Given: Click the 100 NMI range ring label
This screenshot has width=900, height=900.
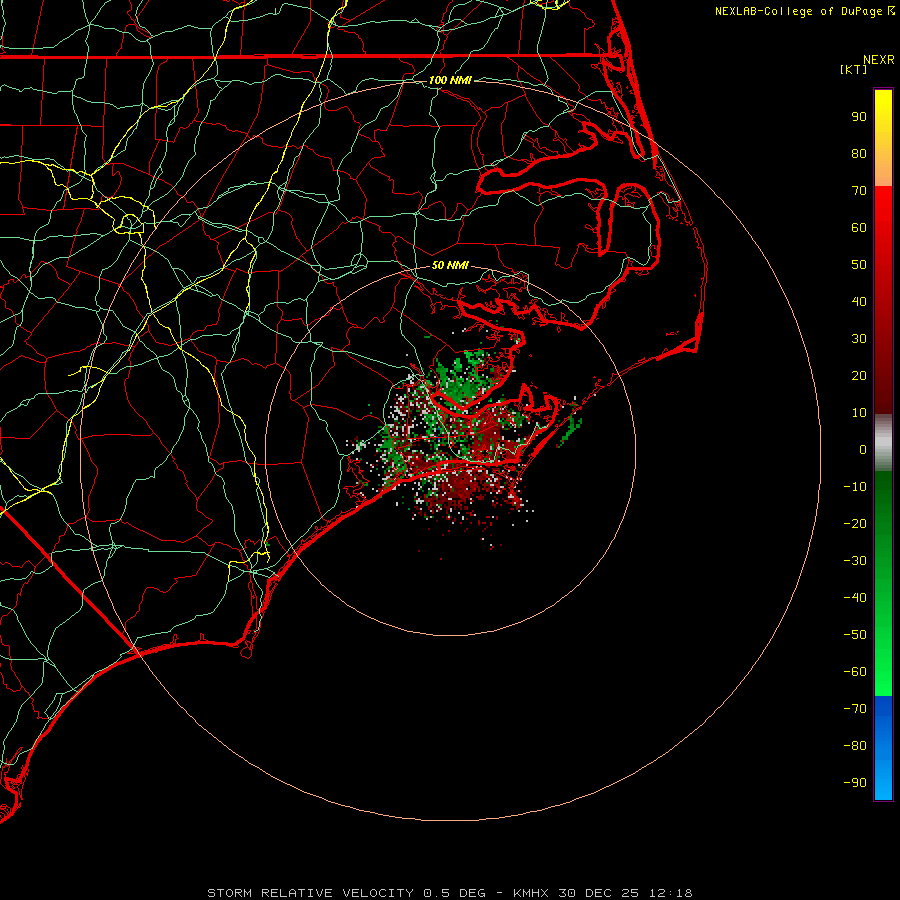Looking at the screenshot, I should point(450,80).
